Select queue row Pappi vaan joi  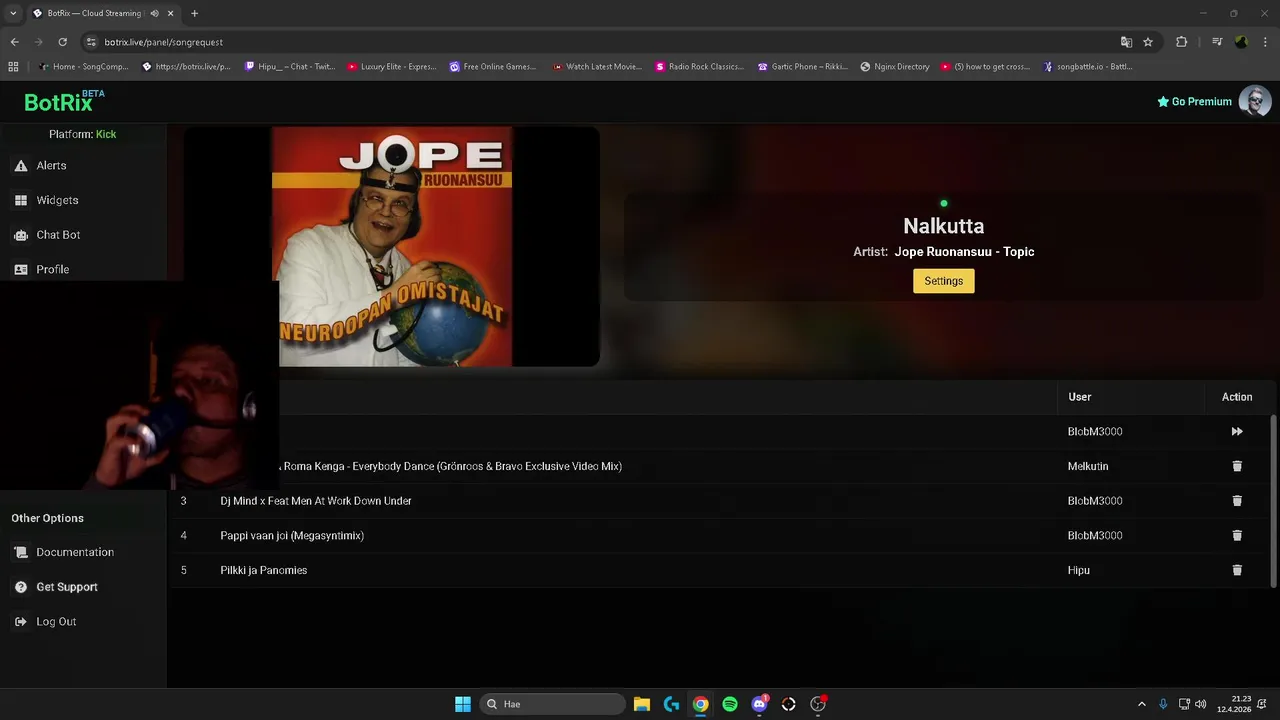click(x=720, y=535)
